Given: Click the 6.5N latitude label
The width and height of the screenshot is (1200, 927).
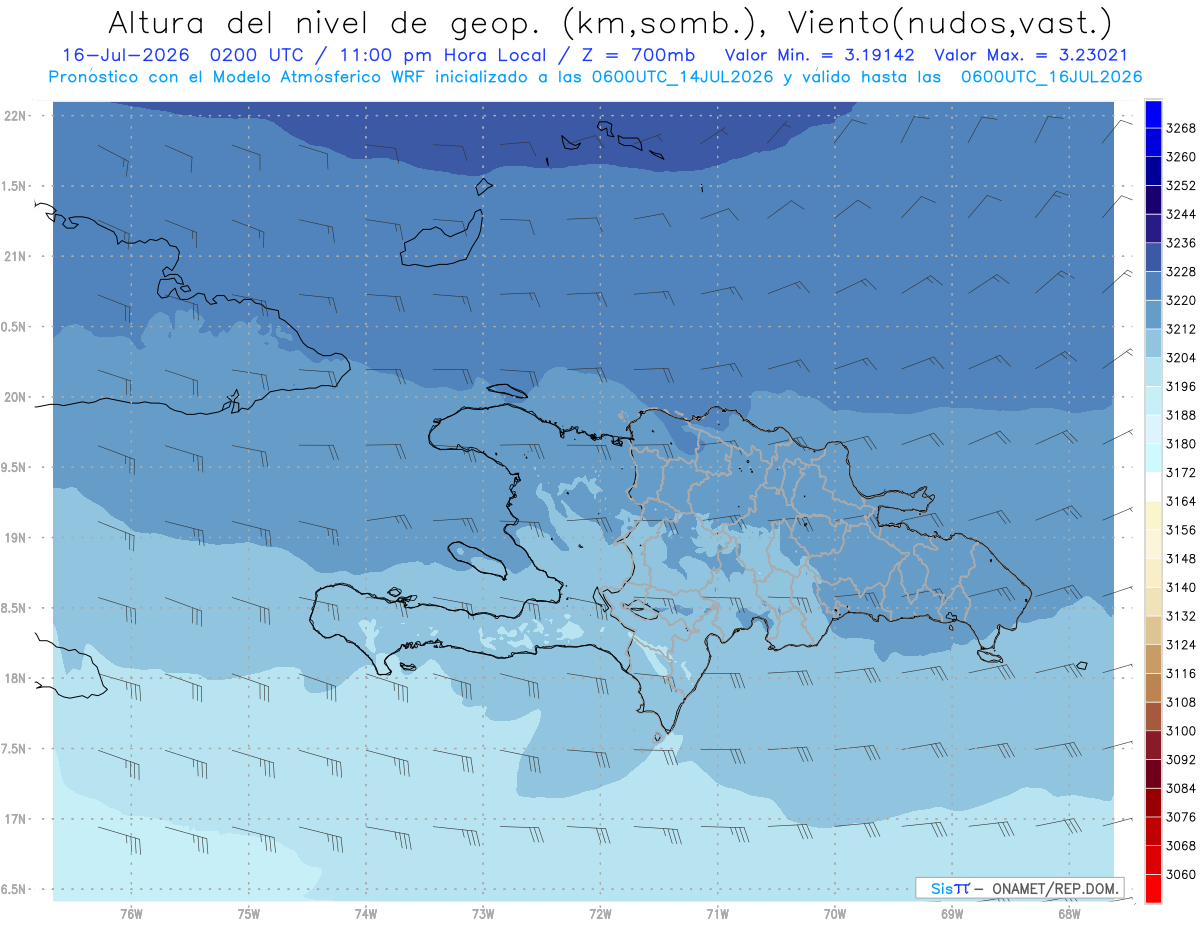Looking at the screenshot, I should pos(15,890).
